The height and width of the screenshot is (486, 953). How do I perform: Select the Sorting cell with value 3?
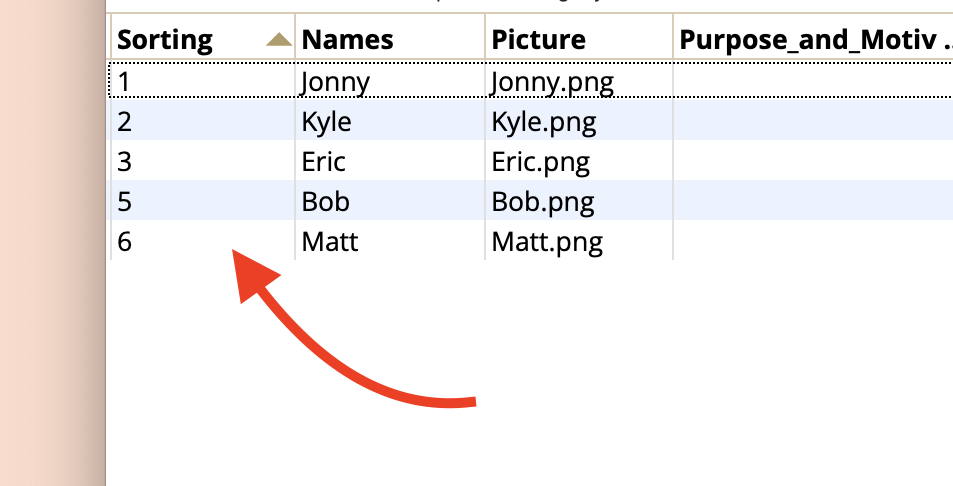click(x=203, y=160)
